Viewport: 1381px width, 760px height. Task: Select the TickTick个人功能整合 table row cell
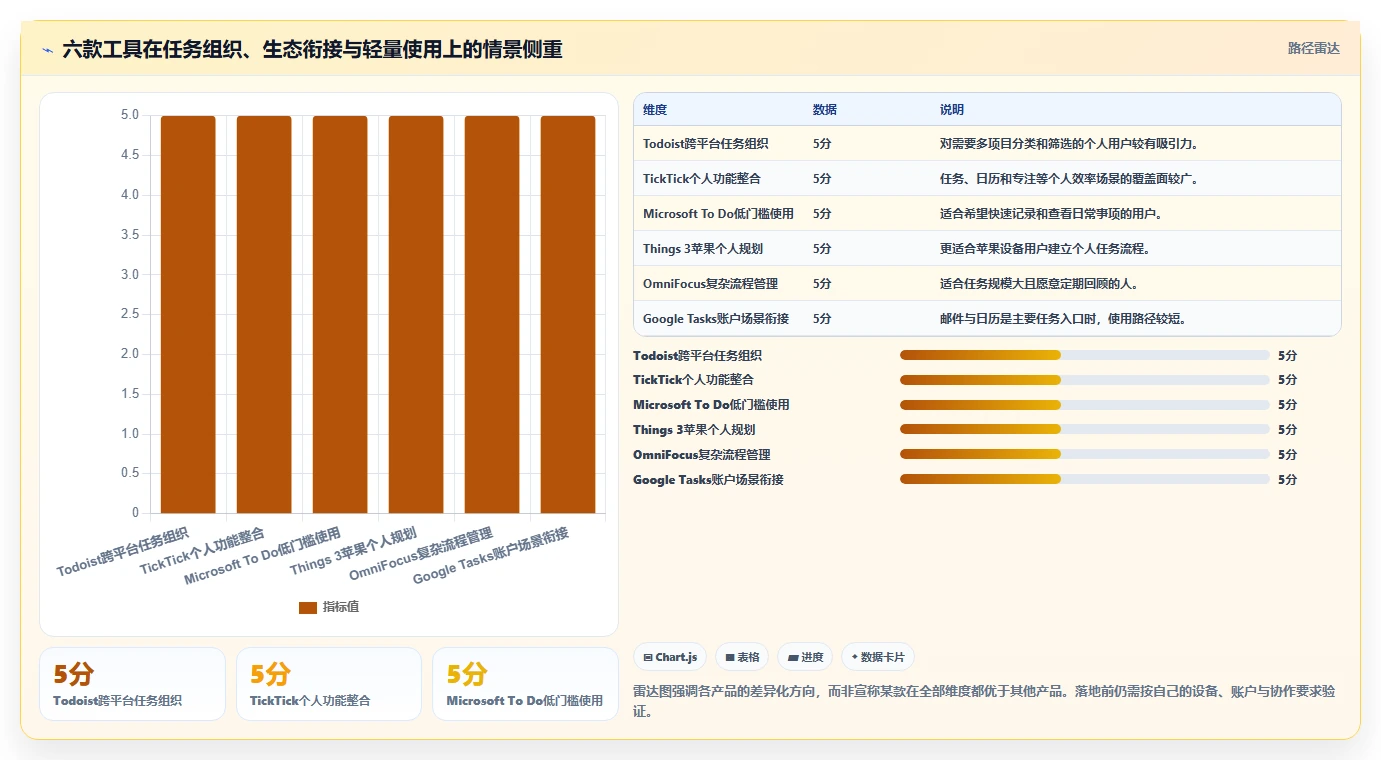[702, 179]
